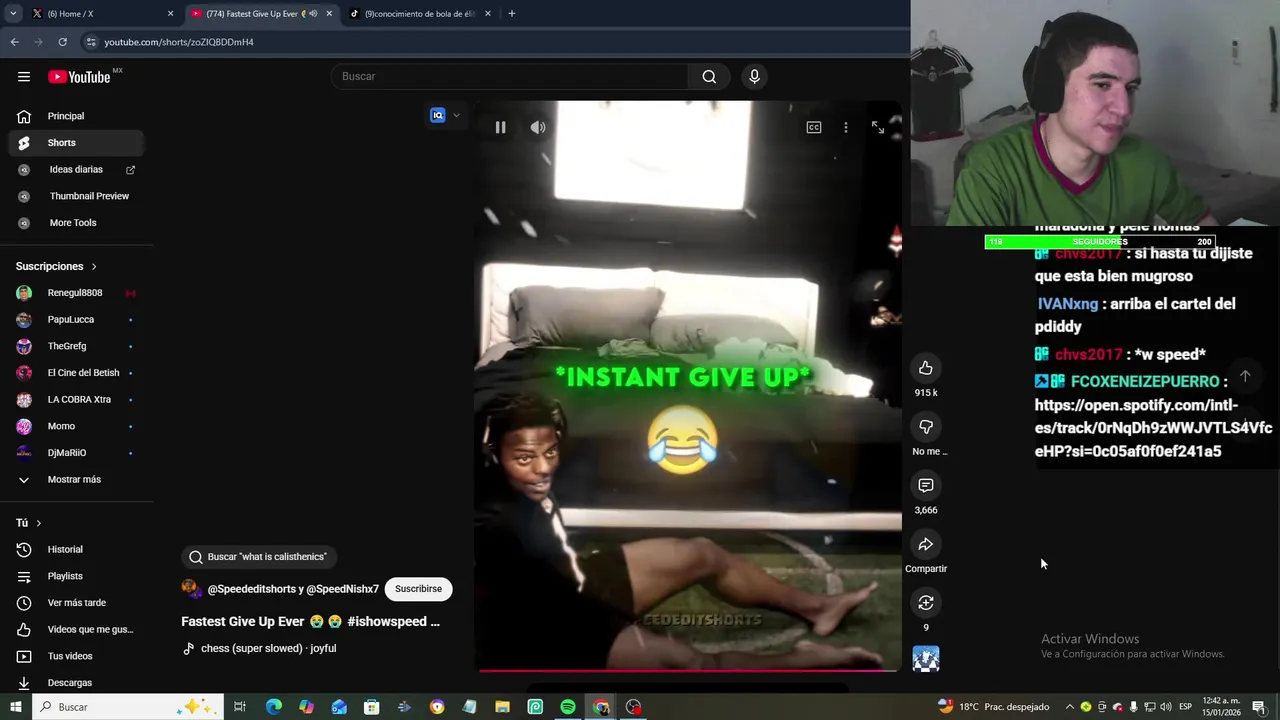Image resolution: width=1280 pixels, height=720 pixels.
Task: Open Ideas diarias in the sidebar
Action: click(x=76, y=170)
